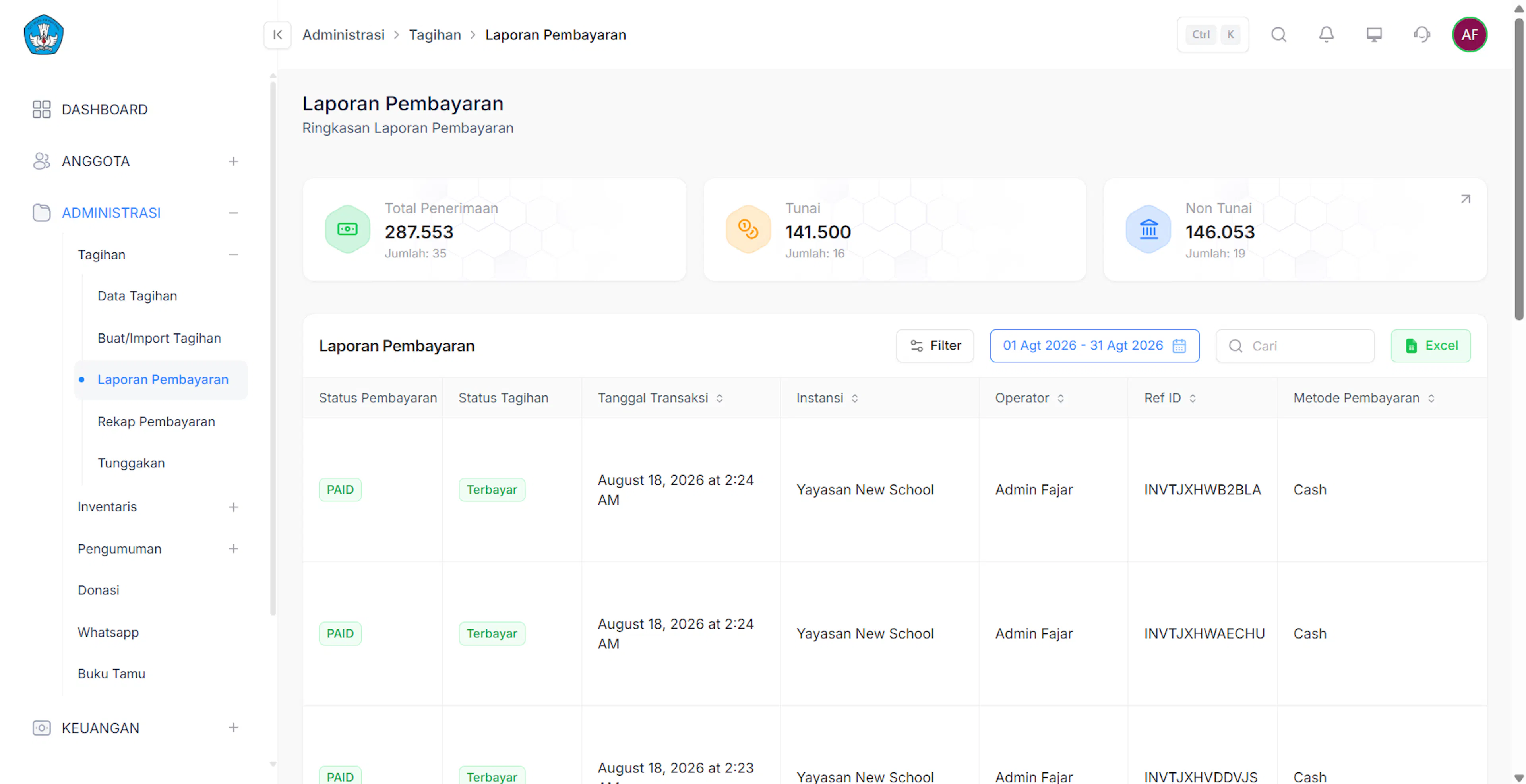Expand the Anggota menu
The image size is (1526, 784).
pyautogui.click(x=233, y=161)
